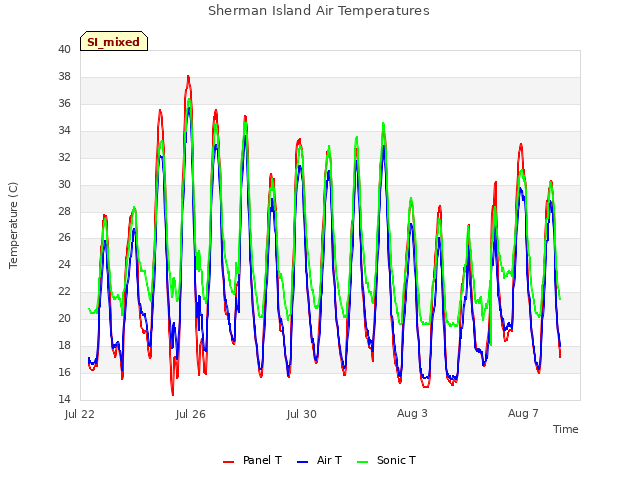The image size is (640, 480).
Task: Click the SI_mixed label box
Action: [114, 41]
